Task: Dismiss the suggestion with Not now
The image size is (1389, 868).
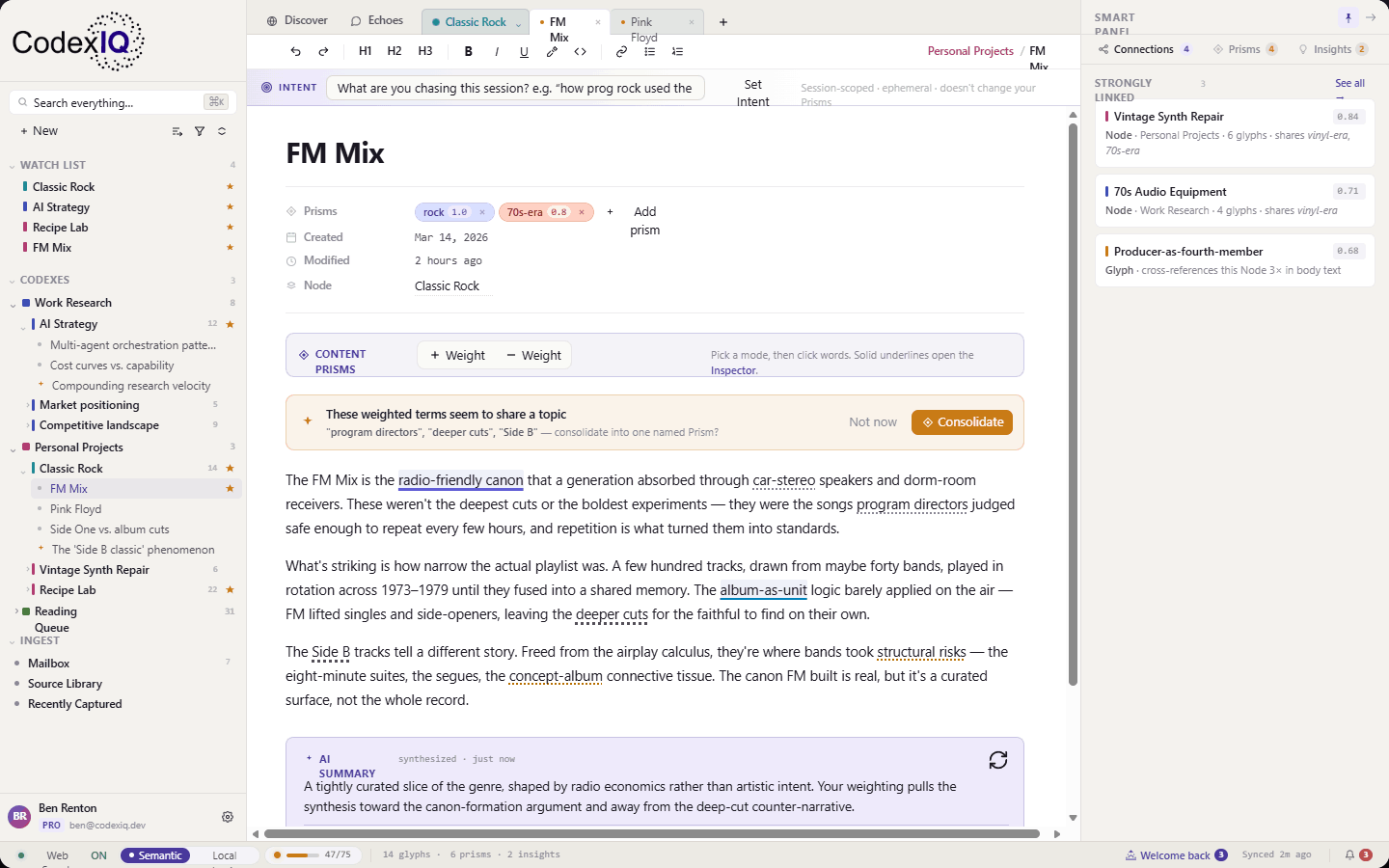Action: click(873, 422)
